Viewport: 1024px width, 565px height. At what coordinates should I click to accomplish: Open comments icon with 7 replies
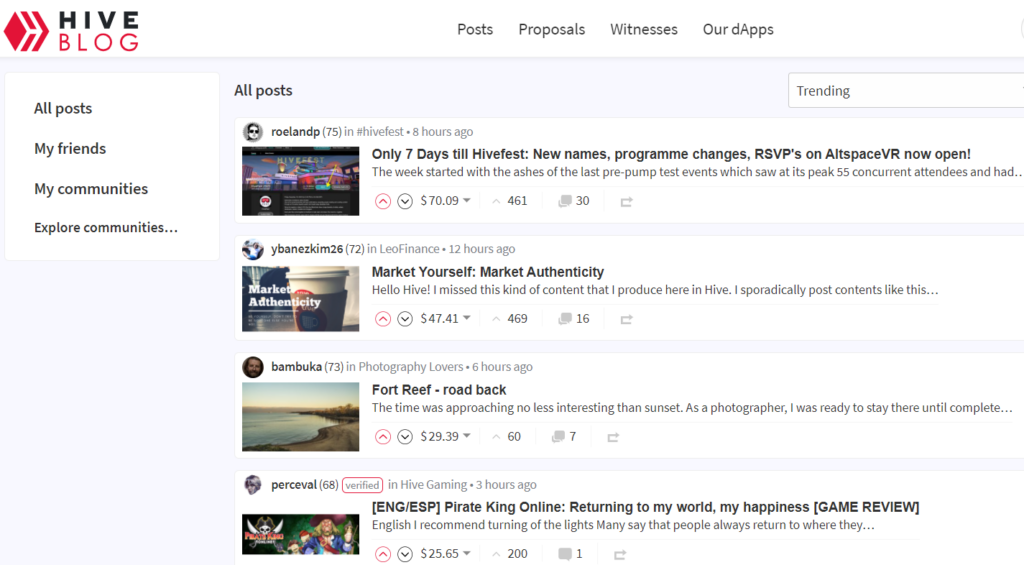pyautogui.click(x=564, y=436)
